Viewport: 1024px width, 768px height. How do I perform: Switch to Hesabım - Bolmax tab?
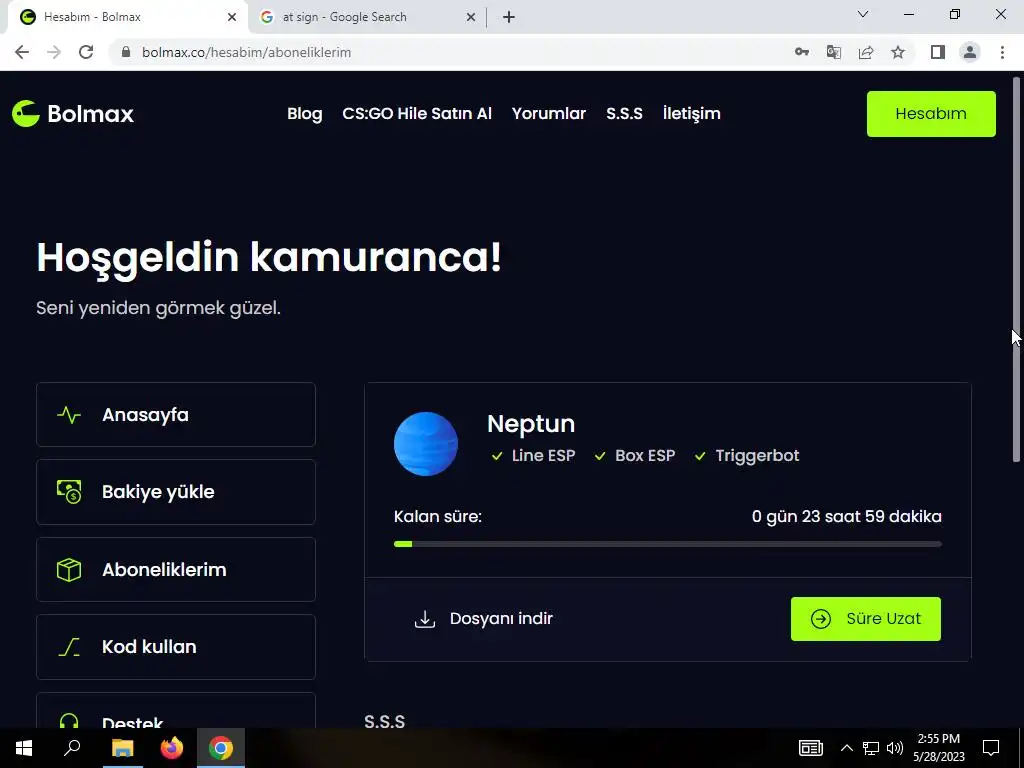(x=127, y=17)
